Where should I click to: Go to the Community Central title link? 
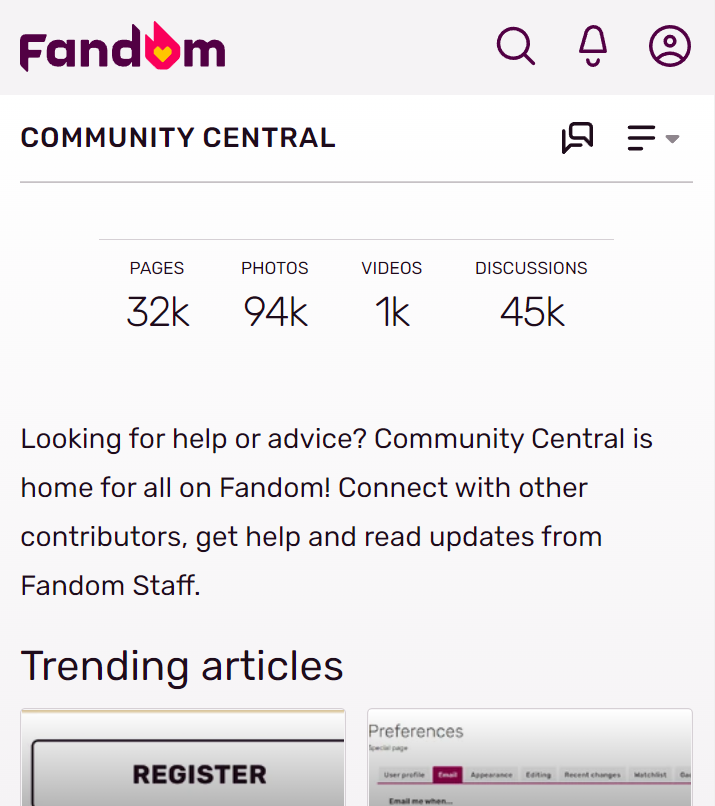tap(178, 138)
